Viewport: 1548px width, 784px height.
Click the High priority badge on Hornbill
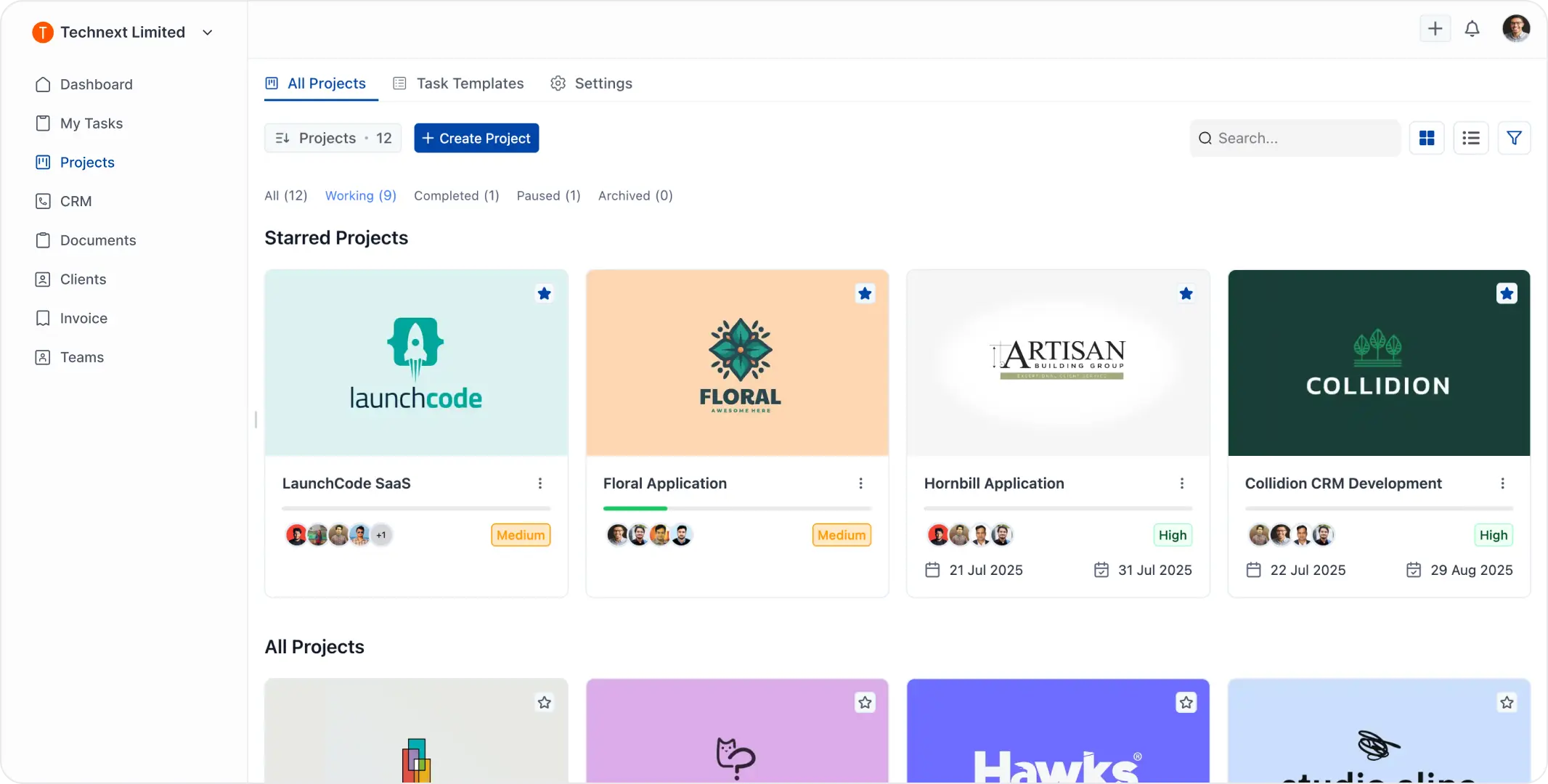click(x=1173, y=535)
